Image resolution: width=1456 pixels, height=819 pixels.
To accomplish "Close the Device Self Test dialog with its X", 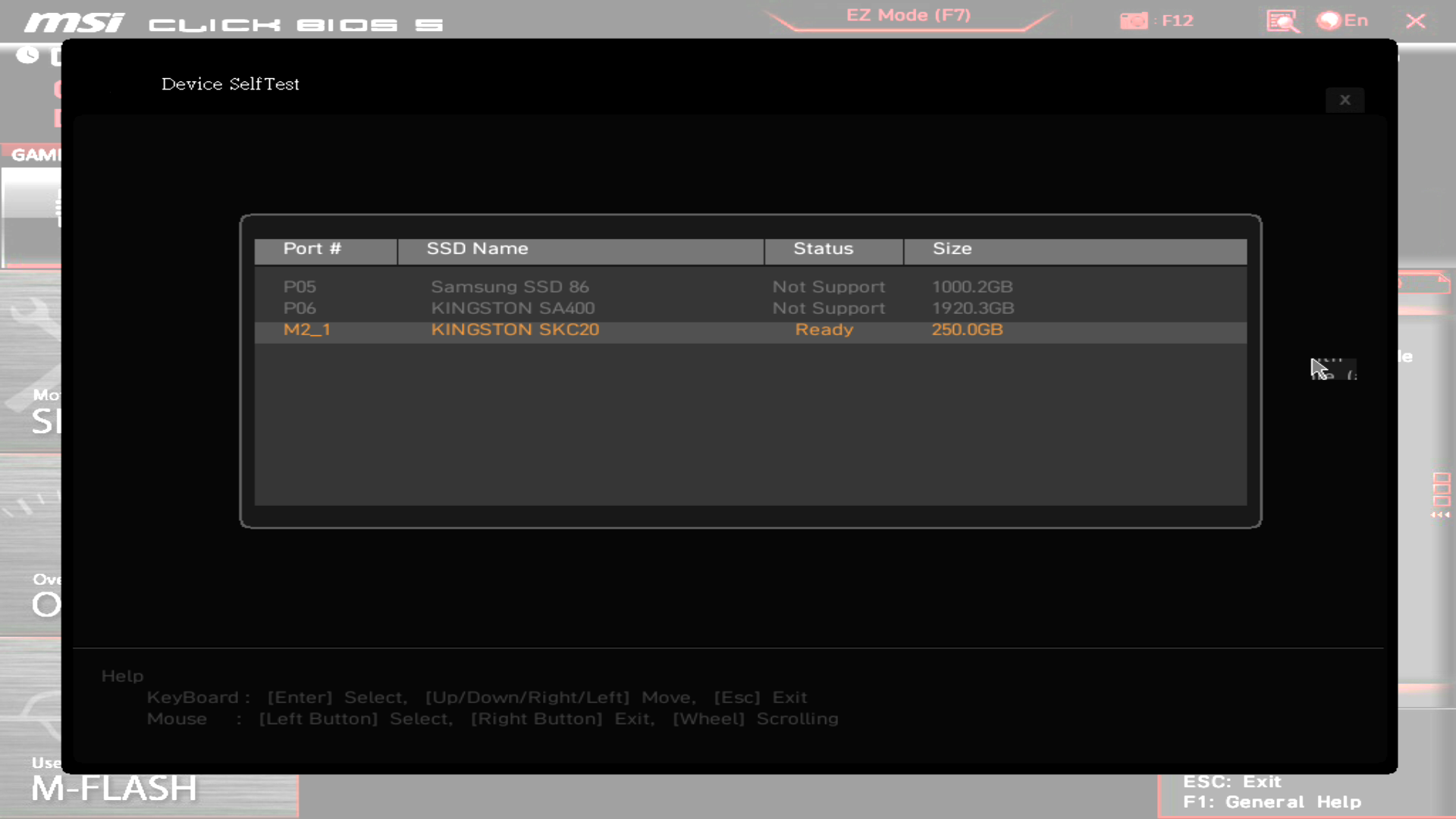I will (1345, 99).
